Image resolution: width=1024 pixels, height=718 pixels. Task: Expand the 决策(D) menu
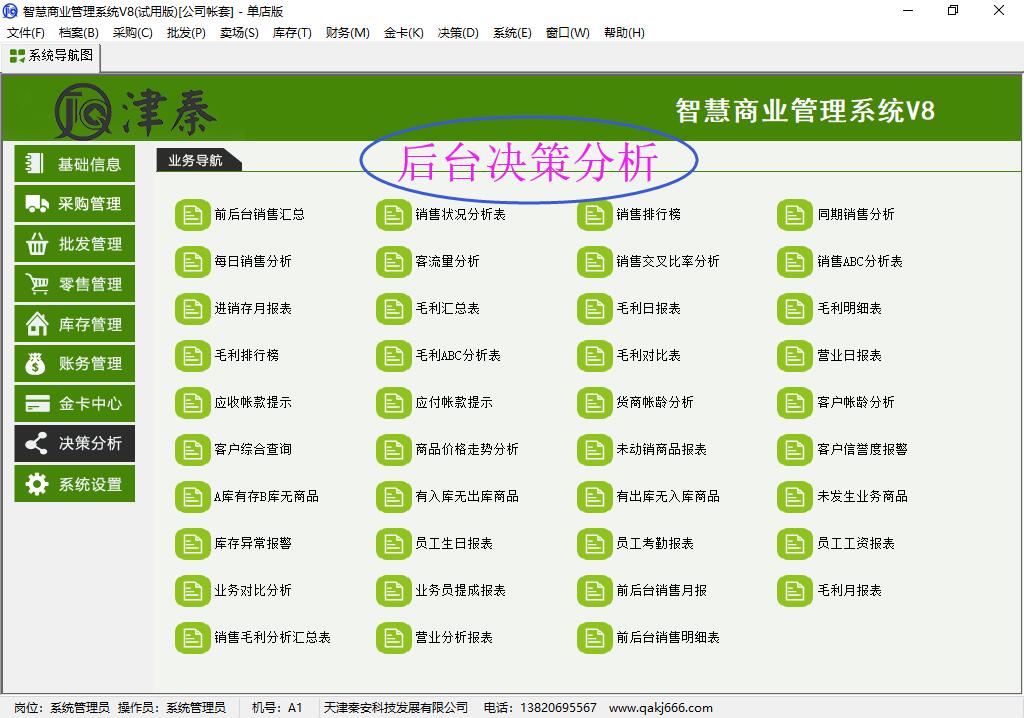point(457,33)
